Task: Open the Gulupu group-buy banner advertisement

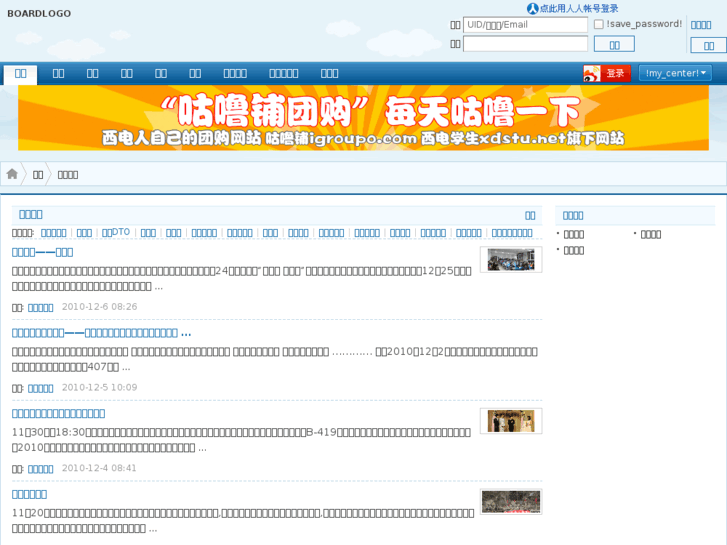Action: (x=363, y=118)
